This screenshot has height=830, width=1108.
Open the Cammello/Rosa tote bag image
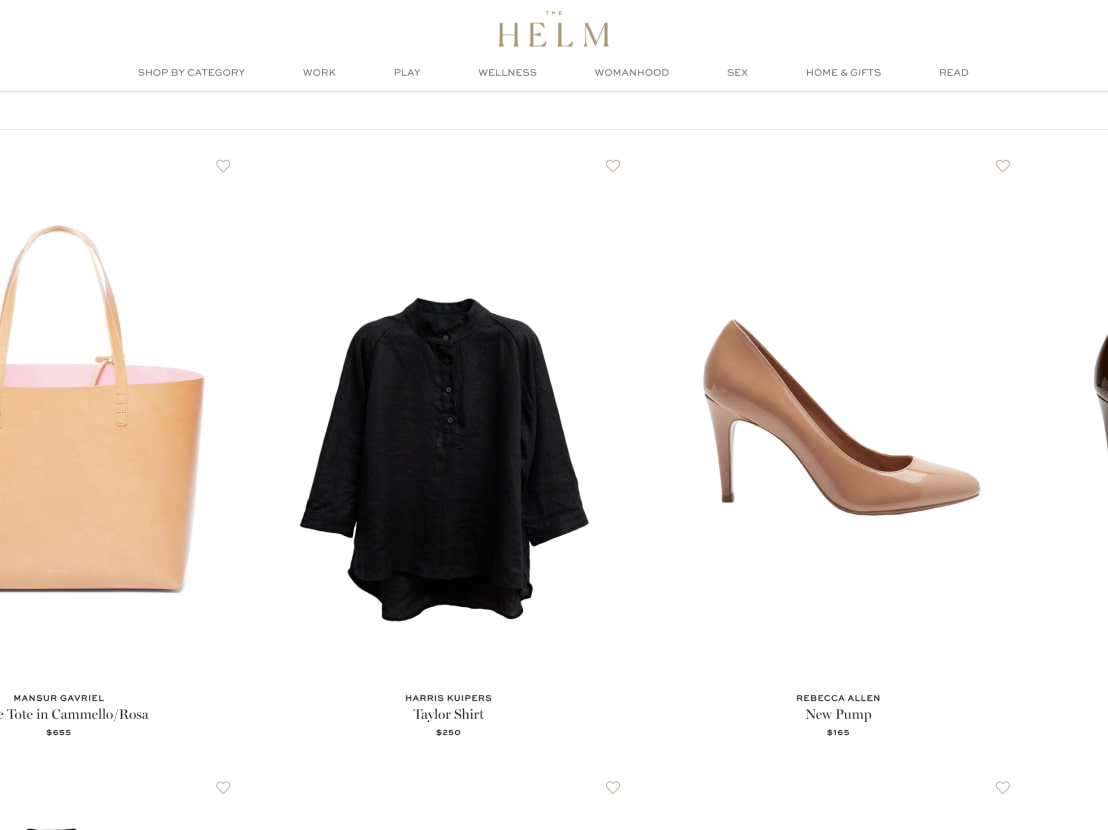tap(99, 408)
